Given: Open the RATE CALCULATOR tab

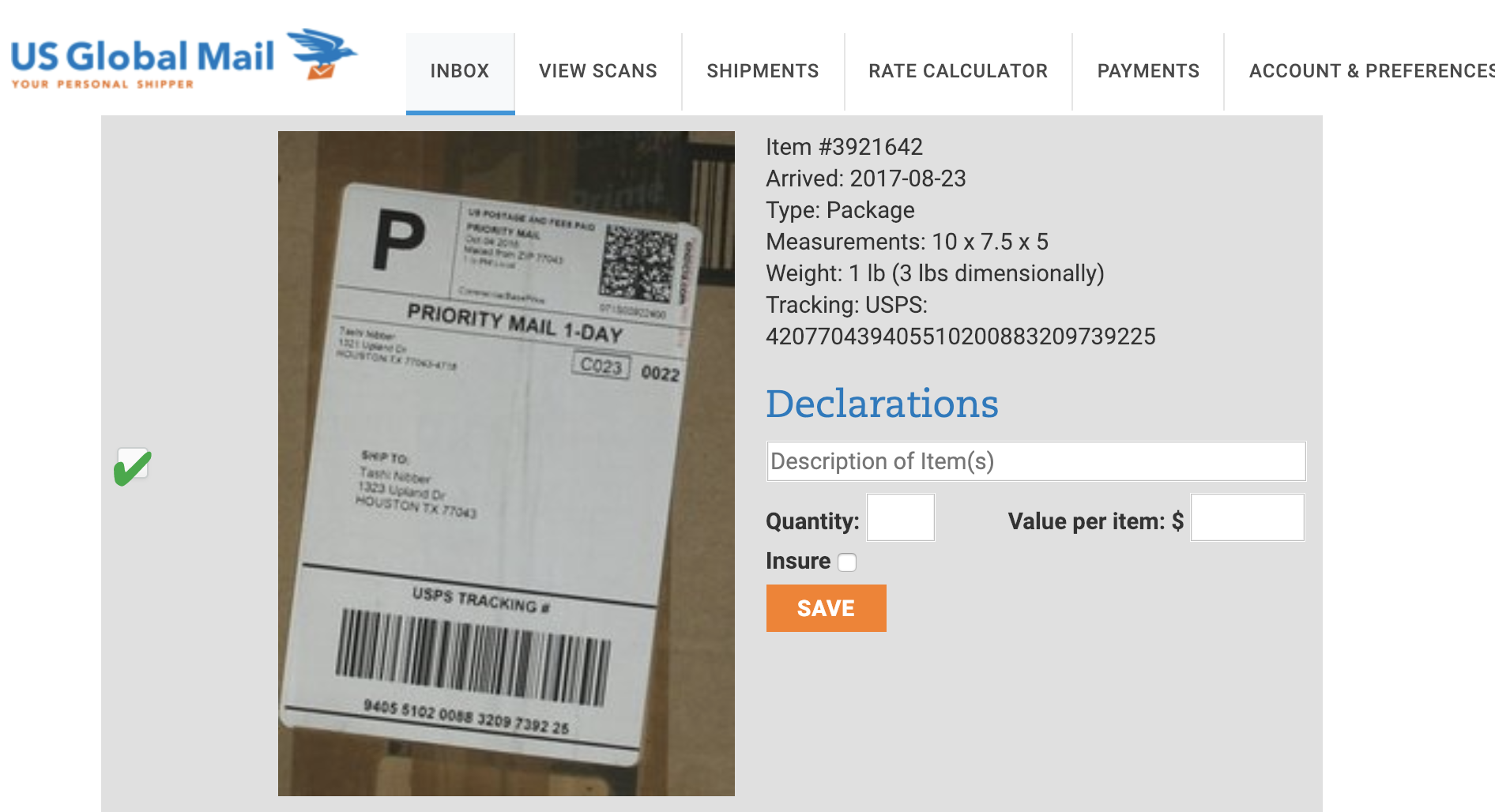Looking at the screenshot, I should click(x=958, y=71).
